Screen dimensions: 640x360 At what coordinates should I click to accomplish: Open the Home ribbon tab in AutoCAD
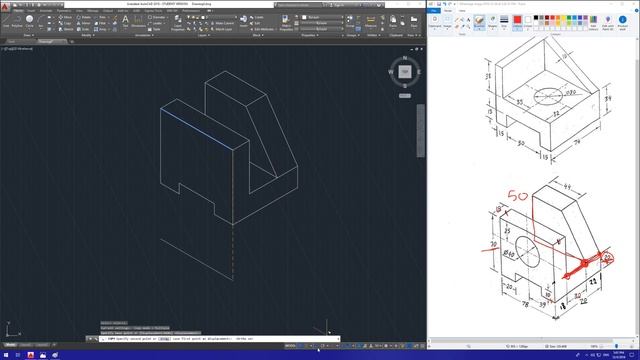tap(18, 11)
